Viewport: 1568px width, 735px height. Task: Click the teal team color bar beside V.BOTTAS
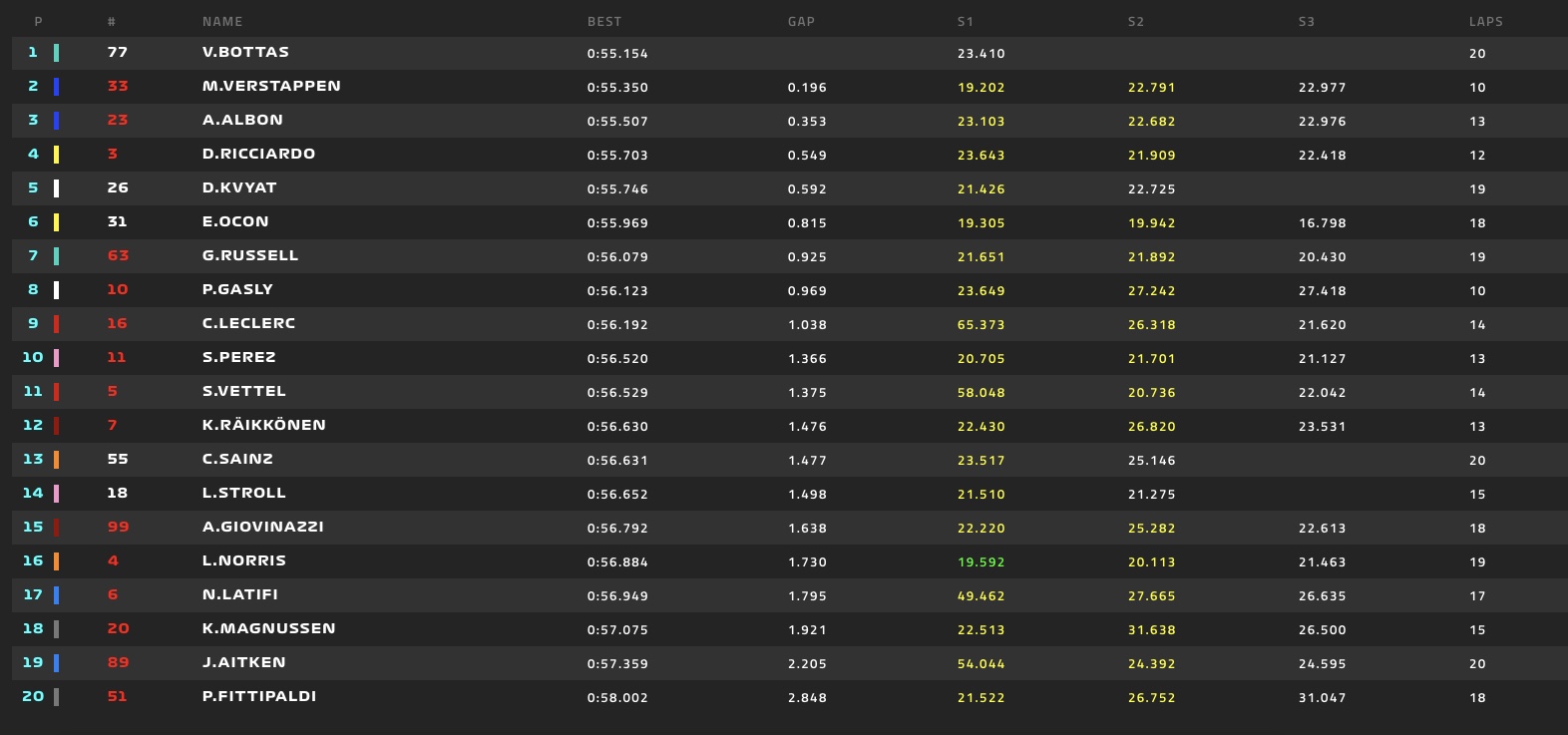tap(56, 53)
